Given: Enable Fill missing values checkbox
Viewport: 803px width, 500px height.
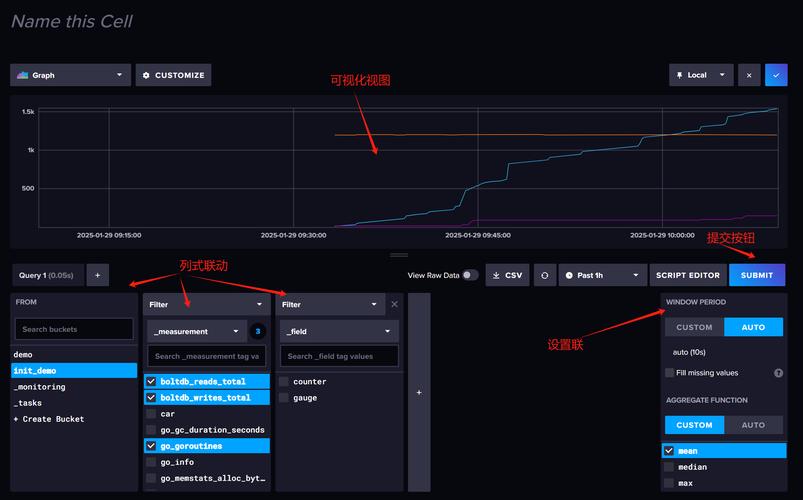Looking at the screenshot, I should (669, 372).
